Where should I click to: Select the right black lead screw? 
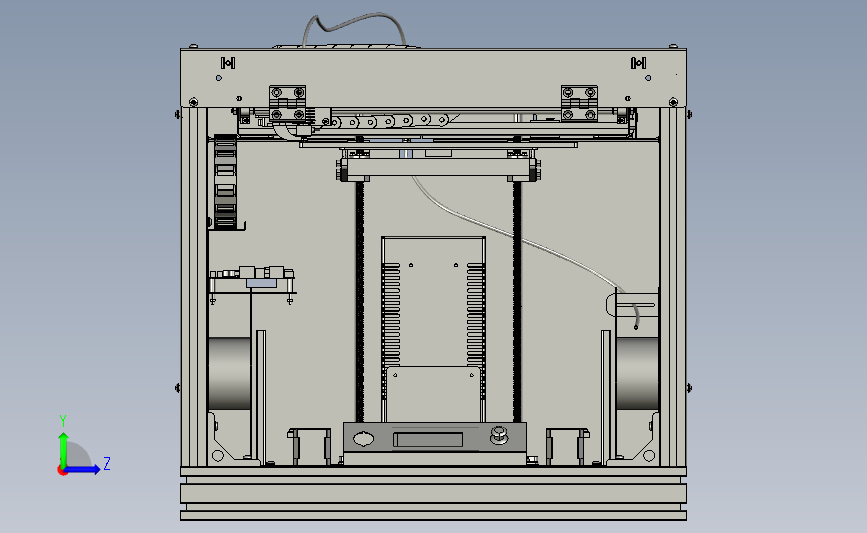[517, 301]
